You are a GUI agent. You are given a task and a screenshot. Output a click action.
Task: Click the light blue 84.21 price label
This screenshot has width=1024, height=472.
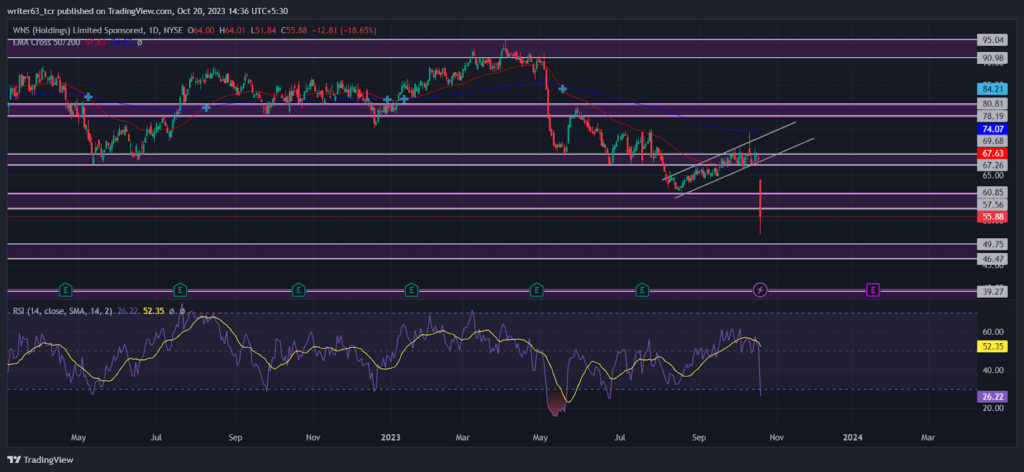coord(991,89)
